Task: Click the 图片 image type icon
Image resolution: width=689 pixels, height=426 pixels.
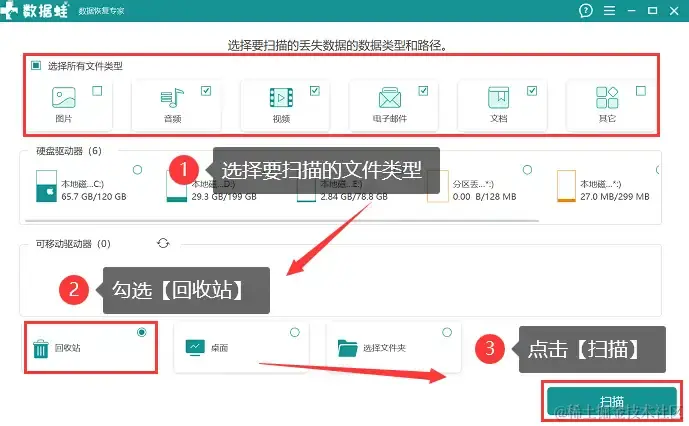Action: pyautogui.click(x=64, y=97)
